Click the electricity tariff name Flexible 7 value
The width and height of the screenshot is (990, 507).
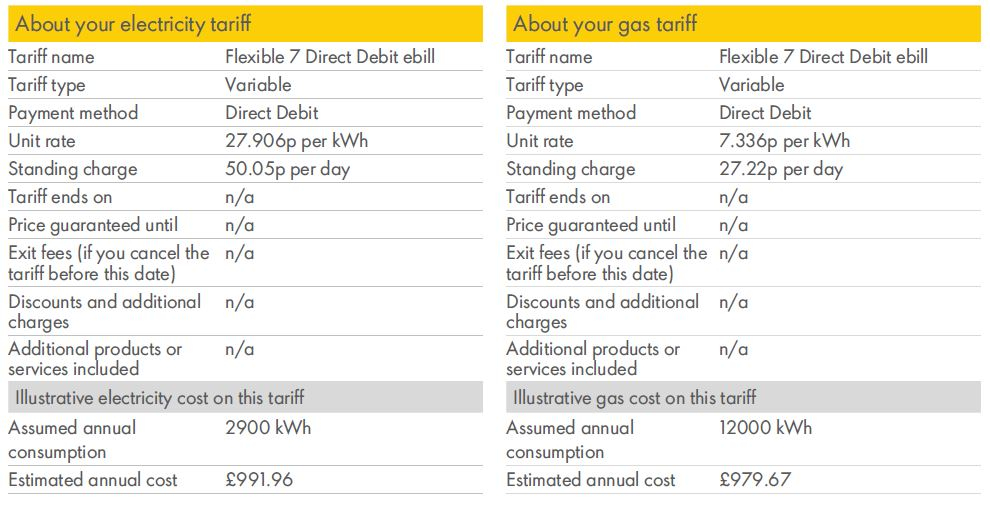coord(330,57)
